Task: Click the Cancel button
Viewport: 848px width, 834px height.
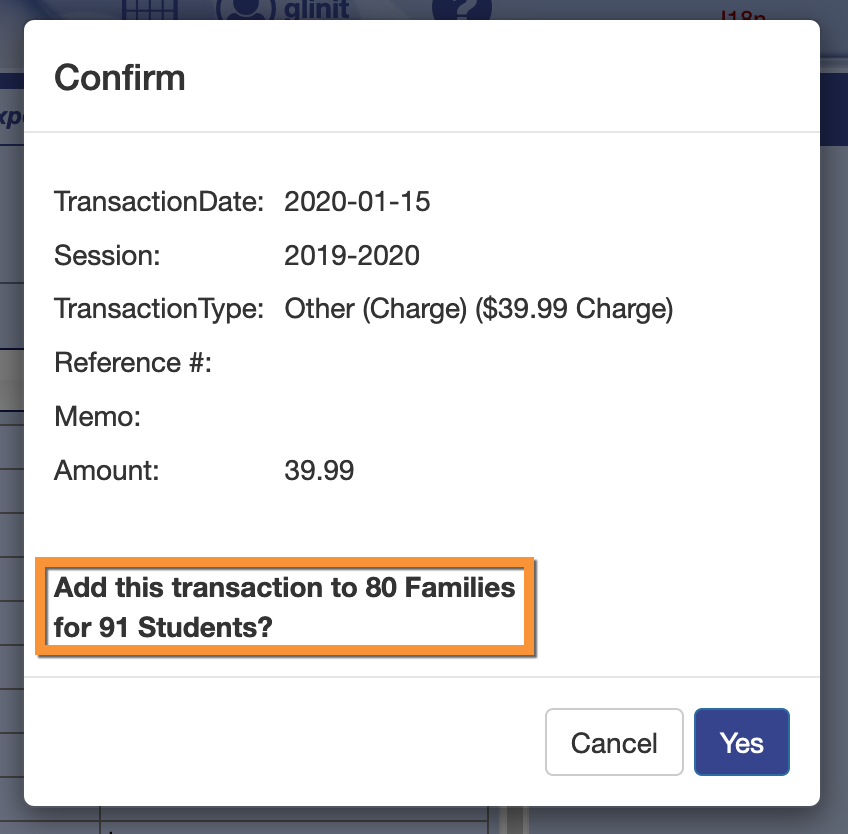Action: (614, 743)
